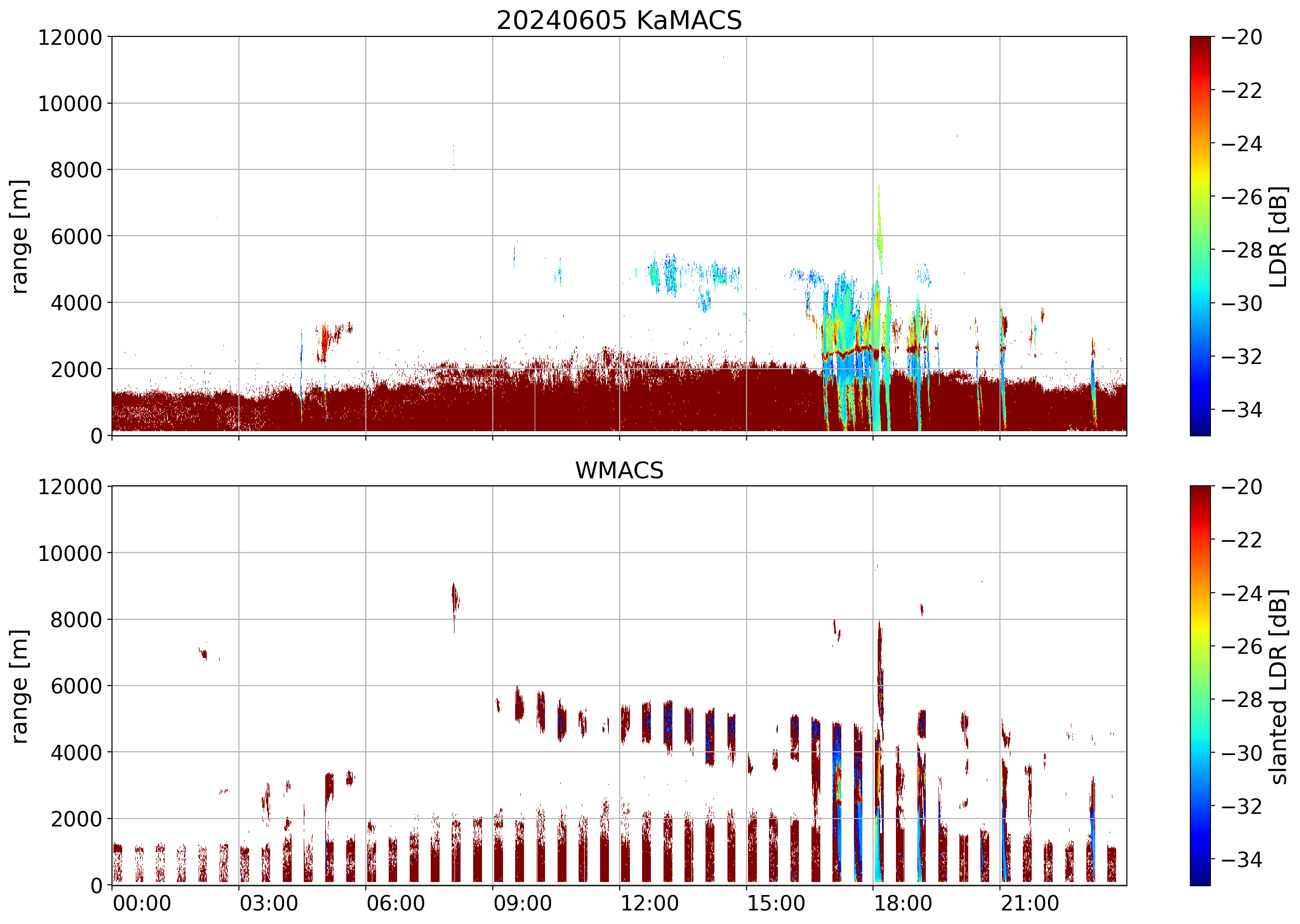Click the 00:00 x-axis tick label
The image size is (1300, 924).
[142, 903]
